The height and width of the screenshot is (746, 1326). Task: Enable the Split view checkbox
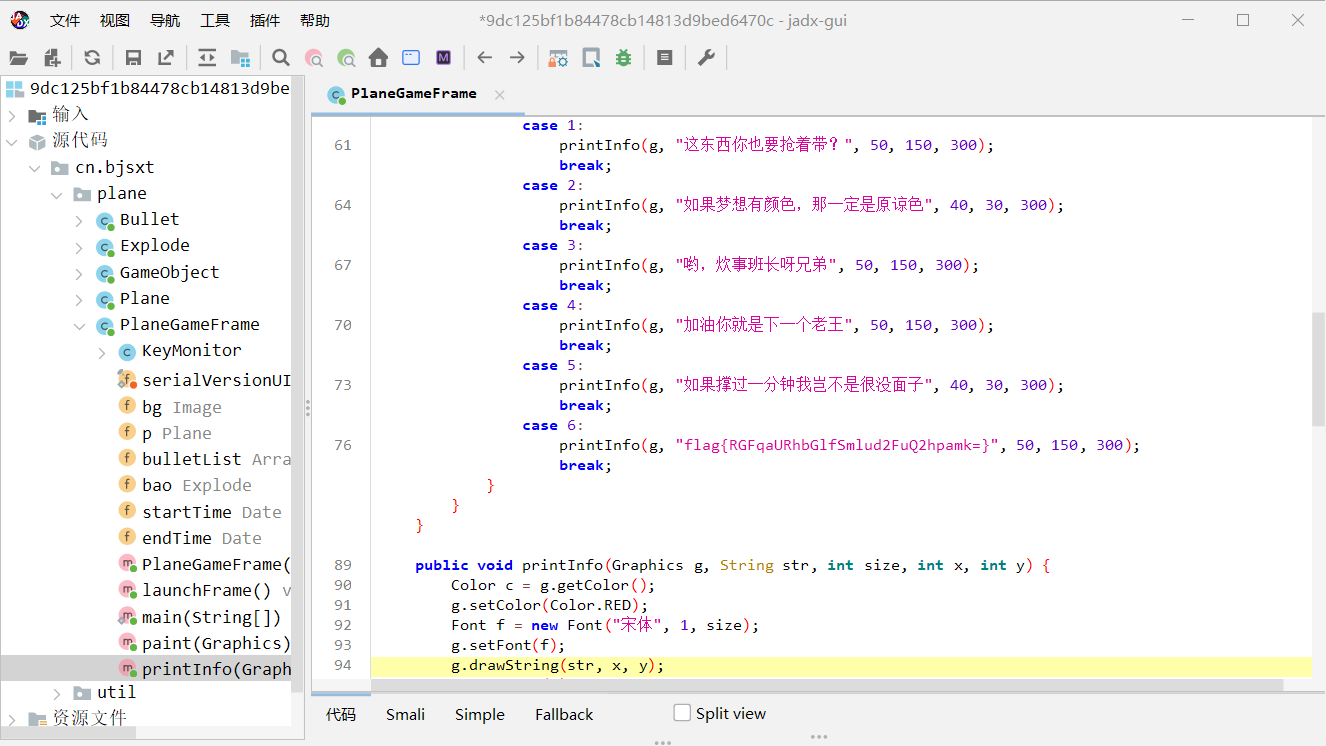click(682, 713)
